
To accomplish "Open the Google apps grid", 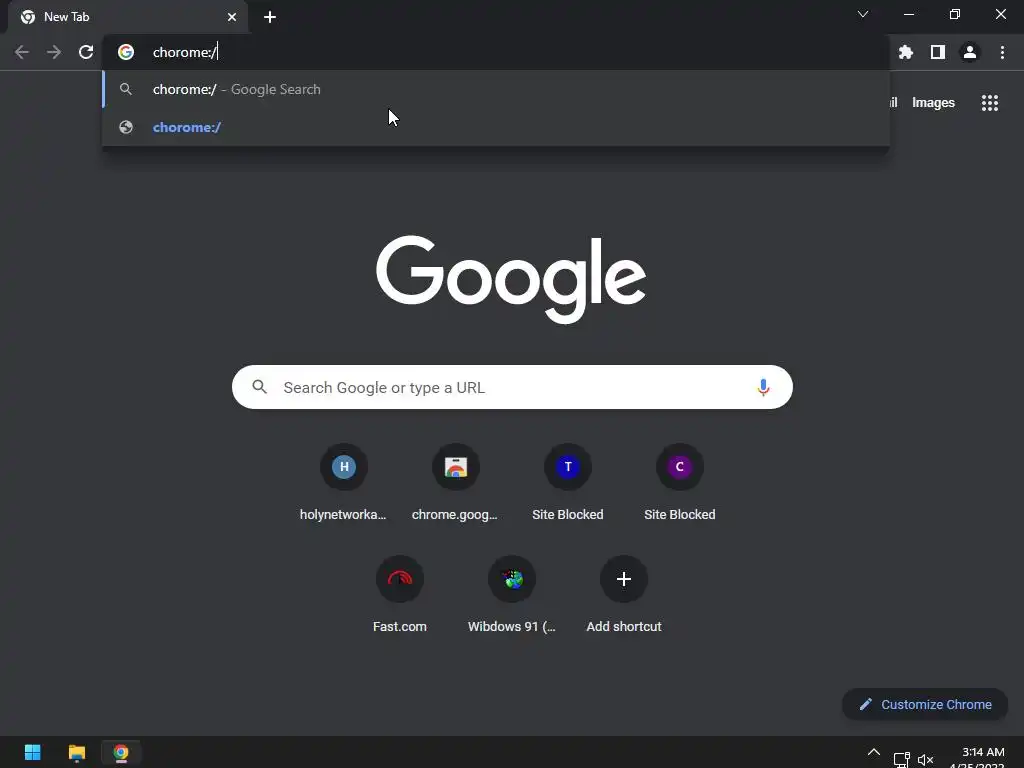I will [x=990, y=103].
